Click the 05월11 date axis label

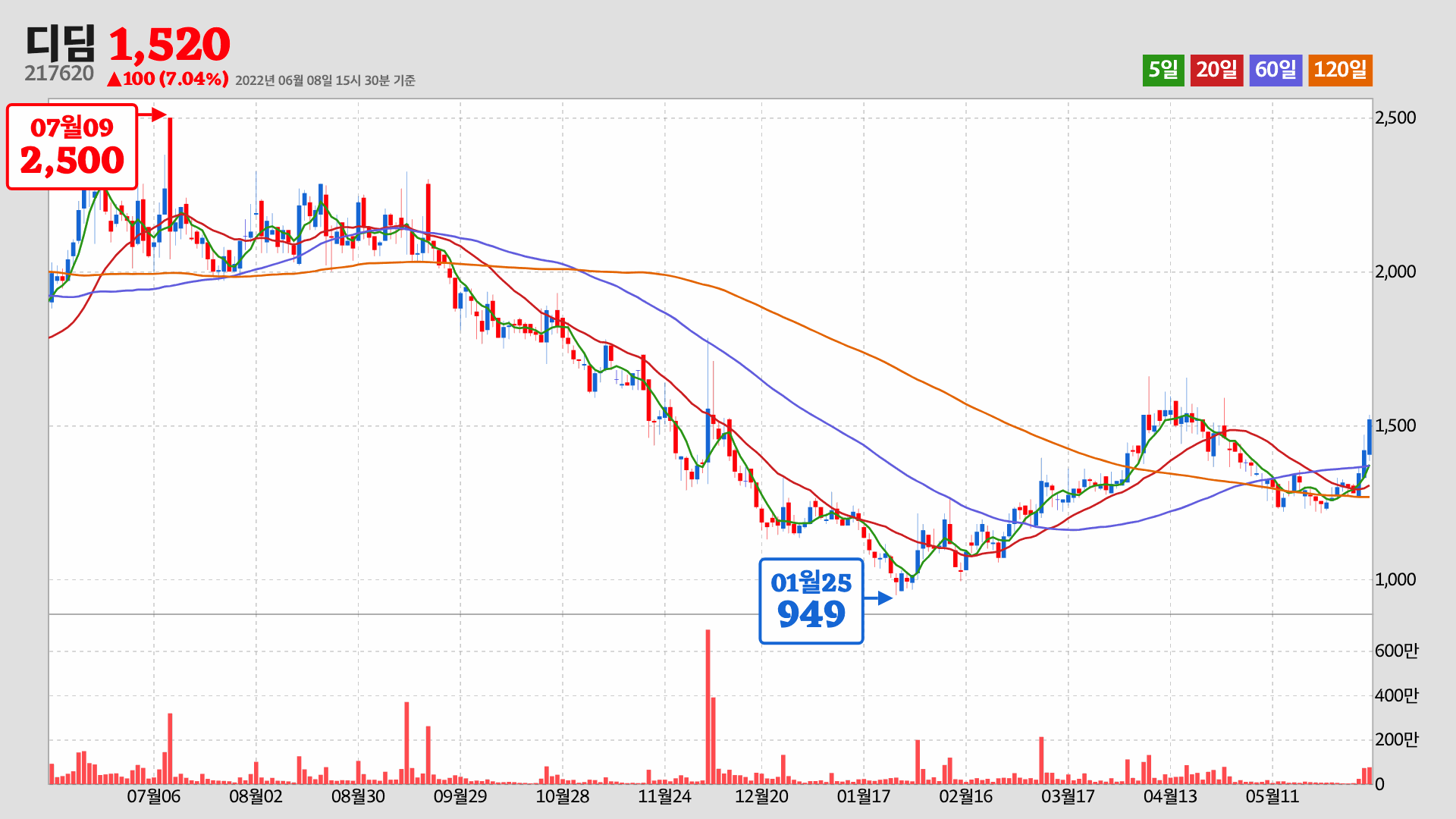[1272, 797]
